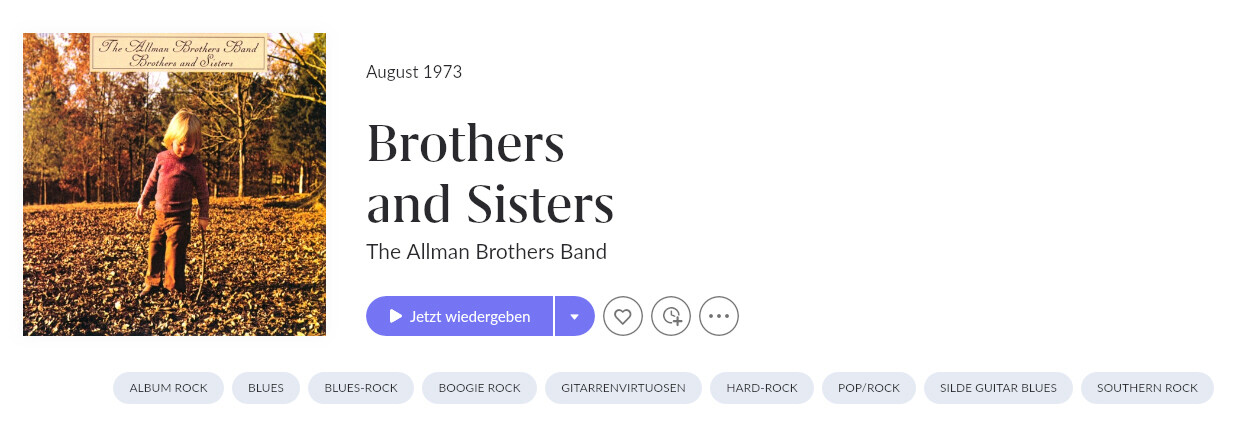The image size is (1238, 422).
Task: Expand the play options dropdown arrow
Action: coord(574,316)
